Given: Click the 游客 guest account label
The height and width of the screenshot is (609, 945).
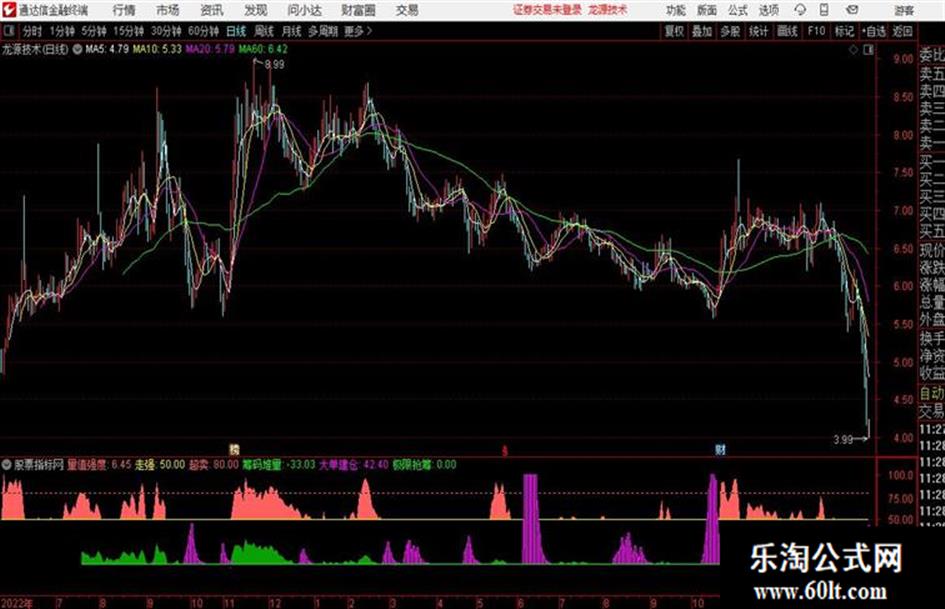Looking at the screenshot, I should (x=903, y=10).
